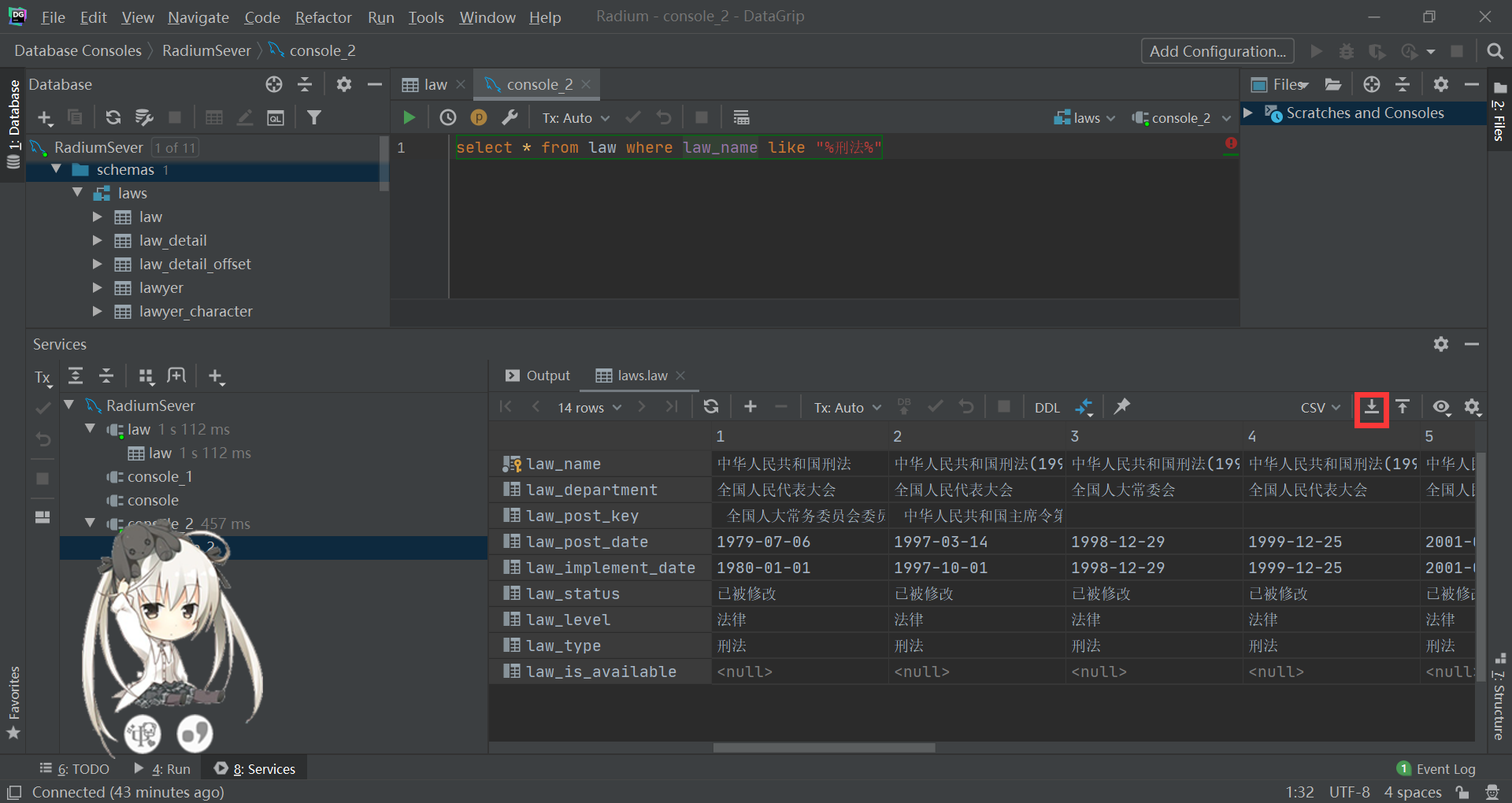Open console settings wrench icon

(x=510, y=117)
